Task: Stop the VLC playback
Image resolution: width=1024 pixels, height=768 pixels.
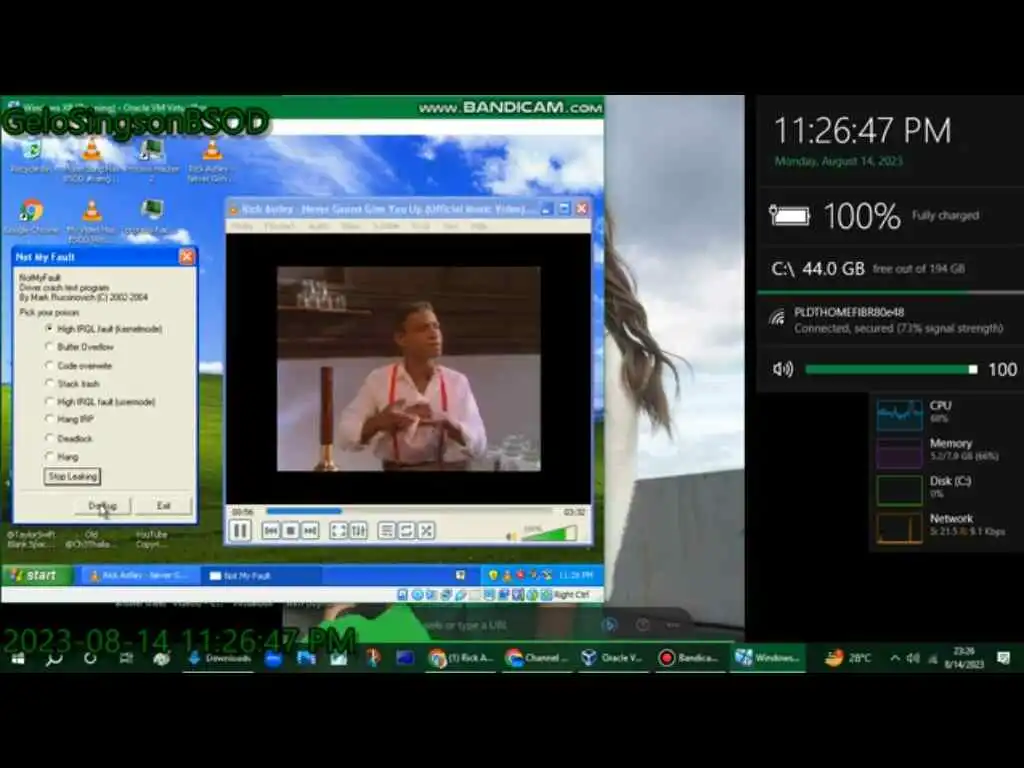Action: (x=291, y=531)
